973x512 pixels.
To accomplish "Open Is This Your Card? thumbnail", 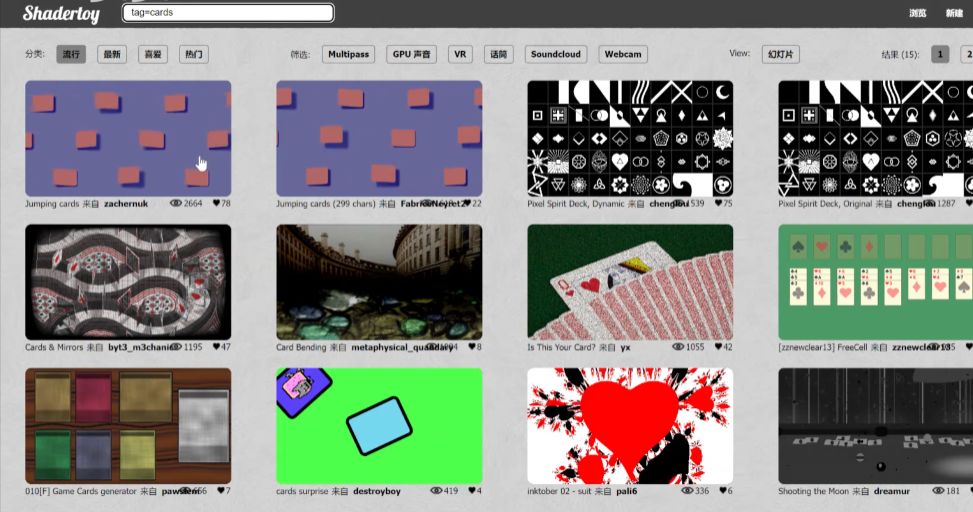I will (630, 282).
